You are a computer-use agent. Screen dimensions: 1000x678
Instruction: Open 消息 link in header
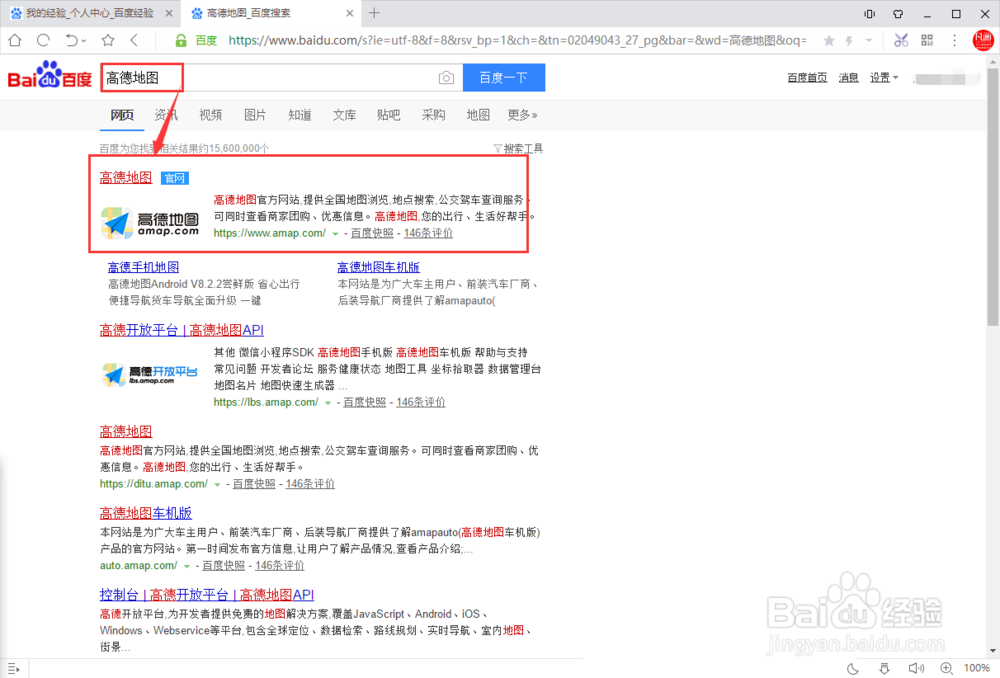click(x=848, y=78)
